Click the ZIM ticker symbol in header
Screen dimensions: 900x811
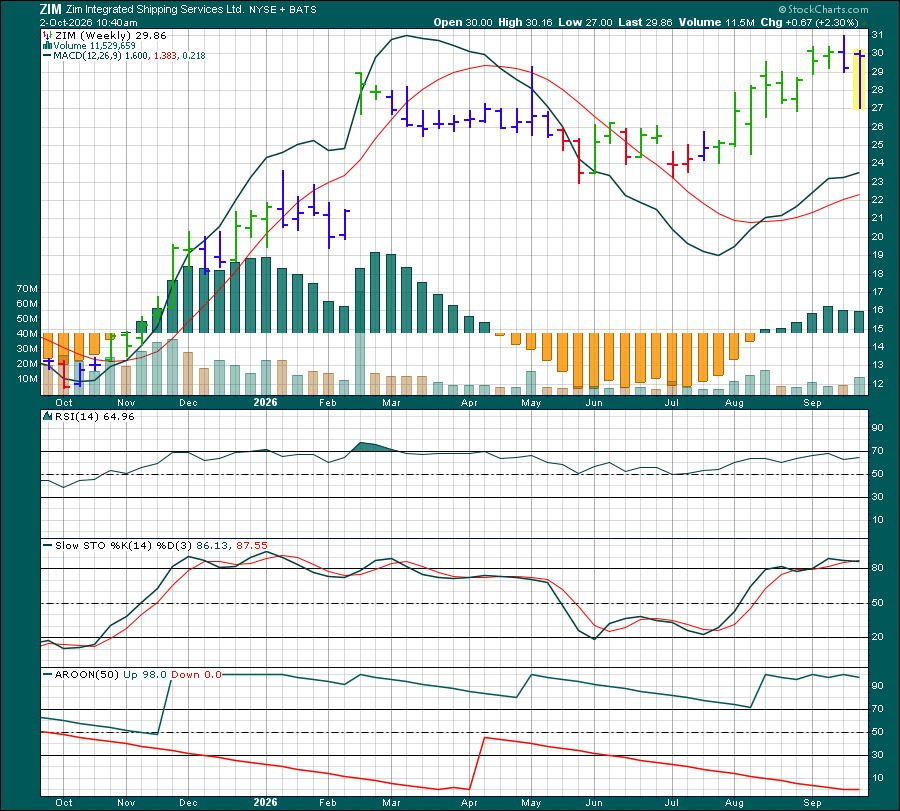[51, 9]
